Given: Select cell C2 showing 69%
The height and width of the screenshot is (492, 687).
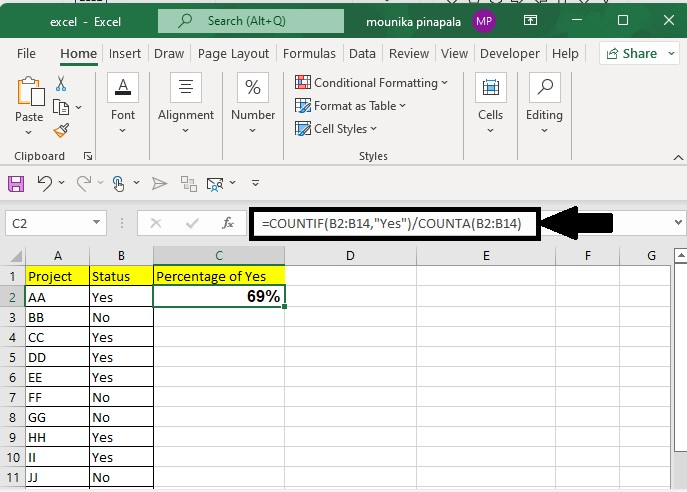Looking at the screenshot, I should (219, 297).
